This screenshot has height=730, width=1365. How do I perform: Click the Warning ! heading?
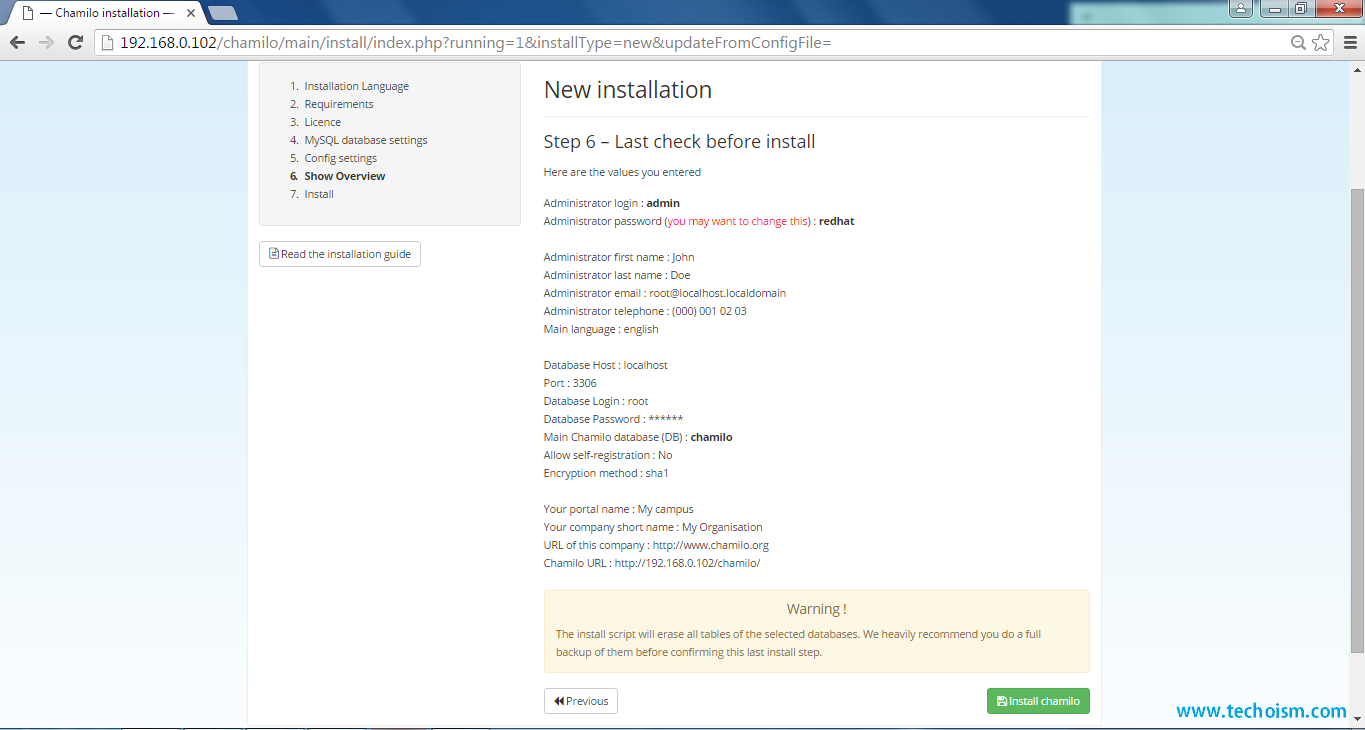pyautogui.click(x=816, y=609)
